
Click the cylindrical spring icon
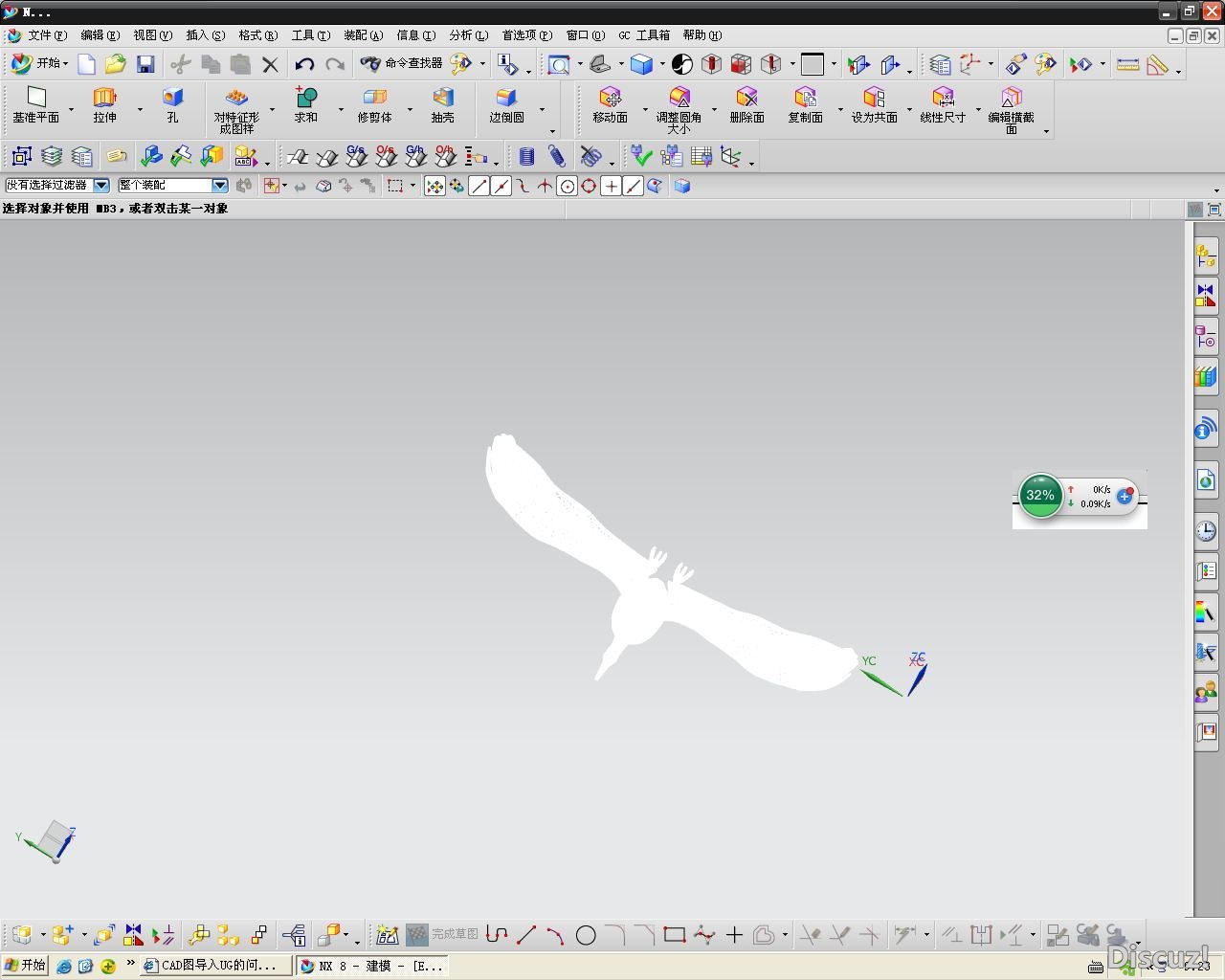526,156
